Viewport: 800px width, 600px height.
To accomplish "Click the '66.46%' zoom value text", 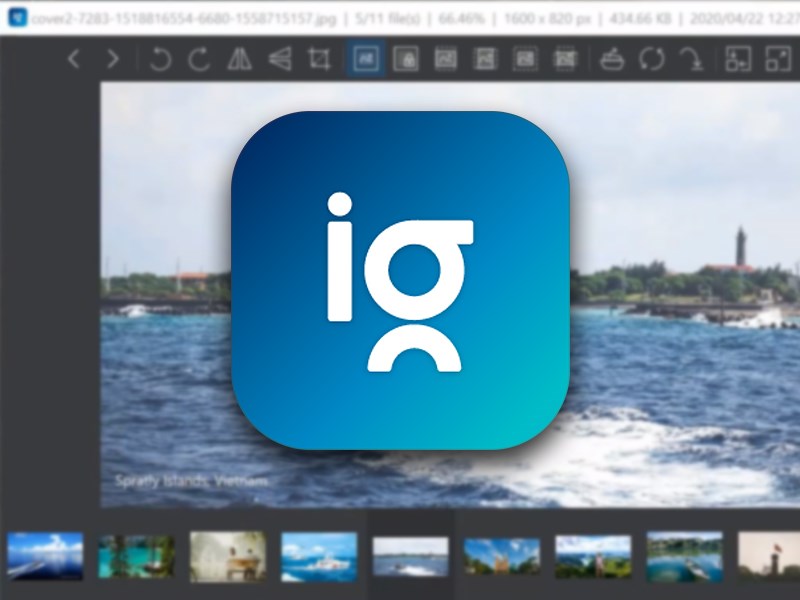I will point(461,19).
